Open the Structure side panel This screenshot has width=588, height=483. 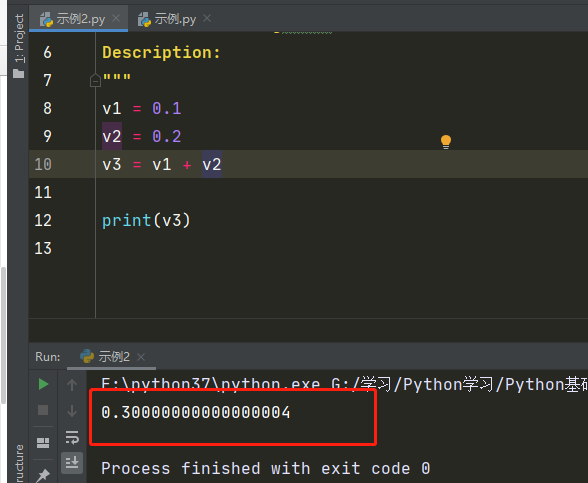[x=19, y=464]
